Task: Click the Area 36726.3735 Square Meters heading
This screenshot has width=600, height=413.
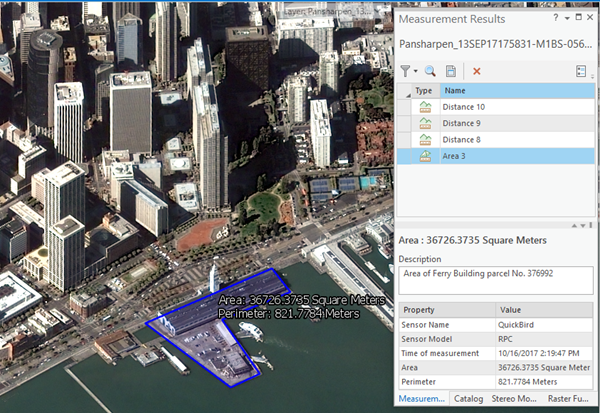Action: tap(473, 240)
